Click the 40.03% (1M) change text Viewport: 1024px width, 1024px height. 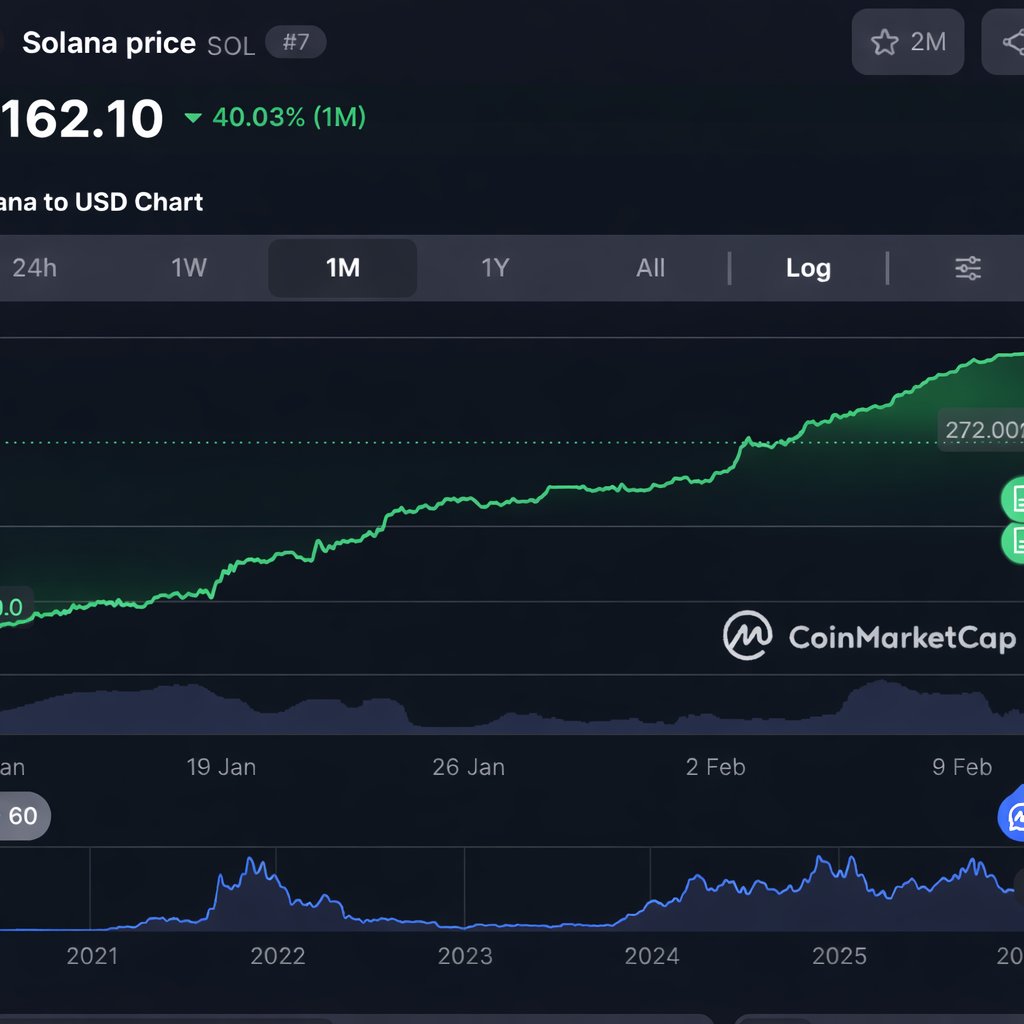click(x=289, y=118)
